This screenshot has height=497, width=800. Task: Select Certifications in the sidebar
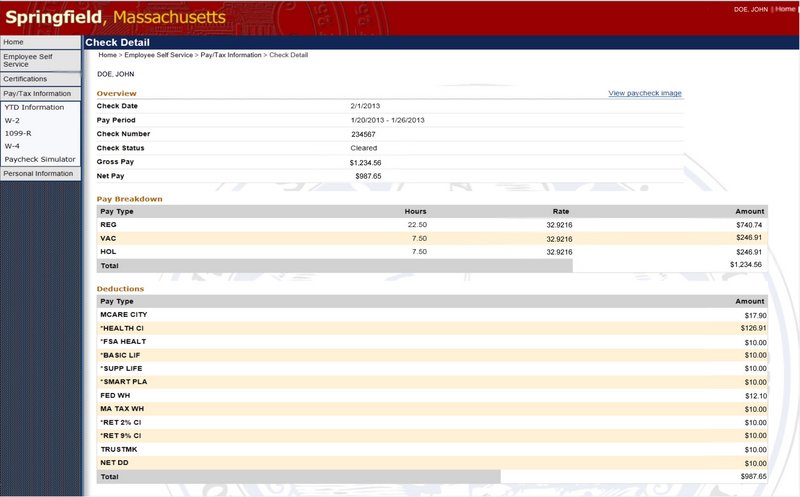click(40, 79)
